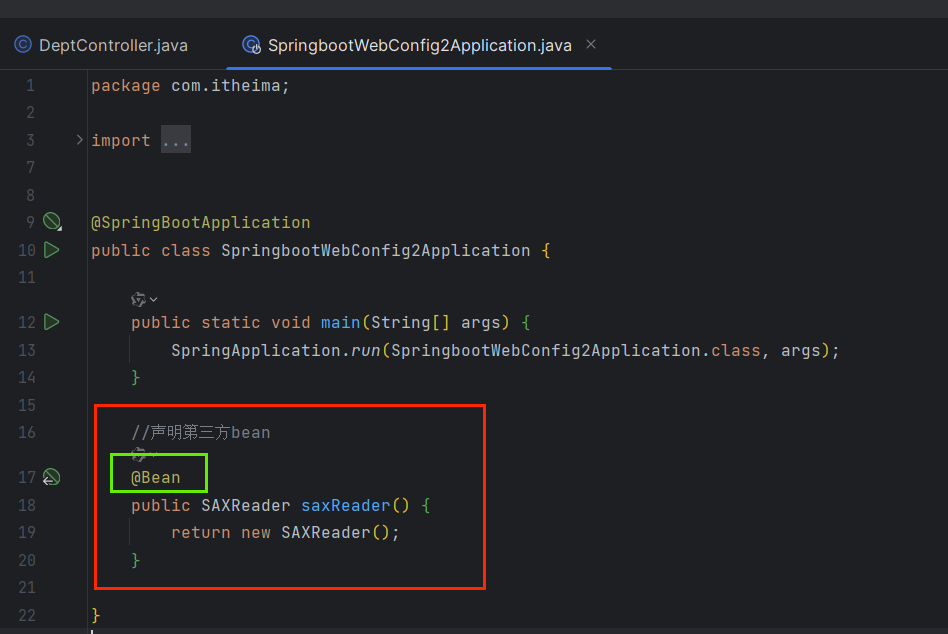Run the class from line 10 gutter arrow

(52, 250)
